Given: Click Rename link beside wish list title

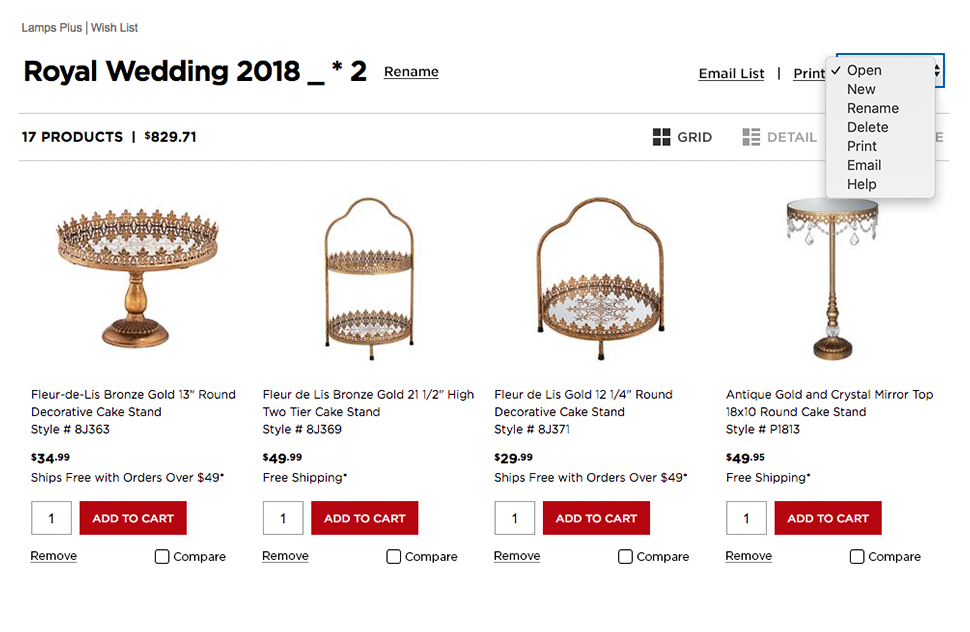Looking at the screenshot, I should 411,72.
